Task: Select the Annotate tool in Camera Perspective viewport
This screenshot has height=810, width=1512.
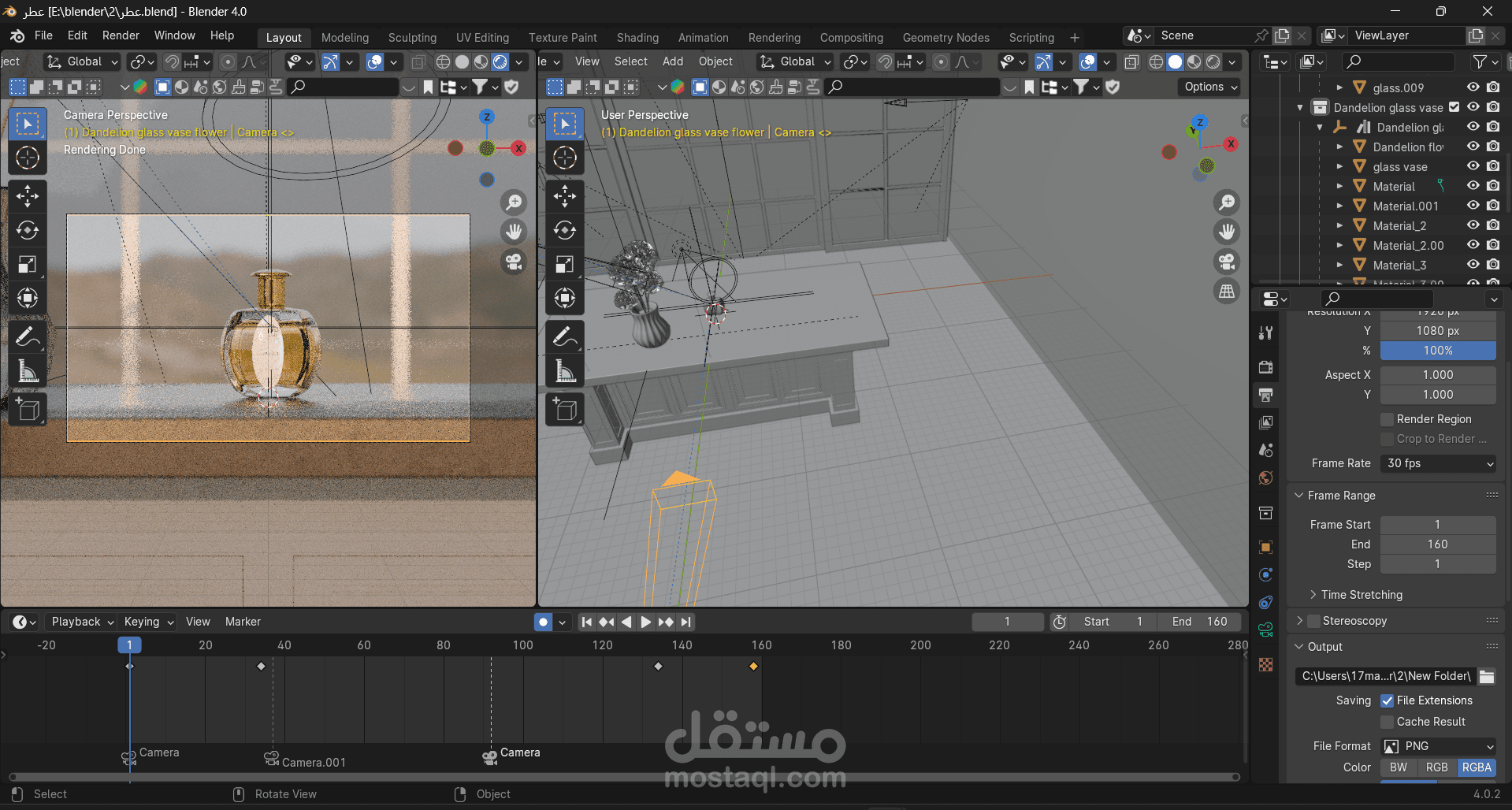Action: coord(28,337)
